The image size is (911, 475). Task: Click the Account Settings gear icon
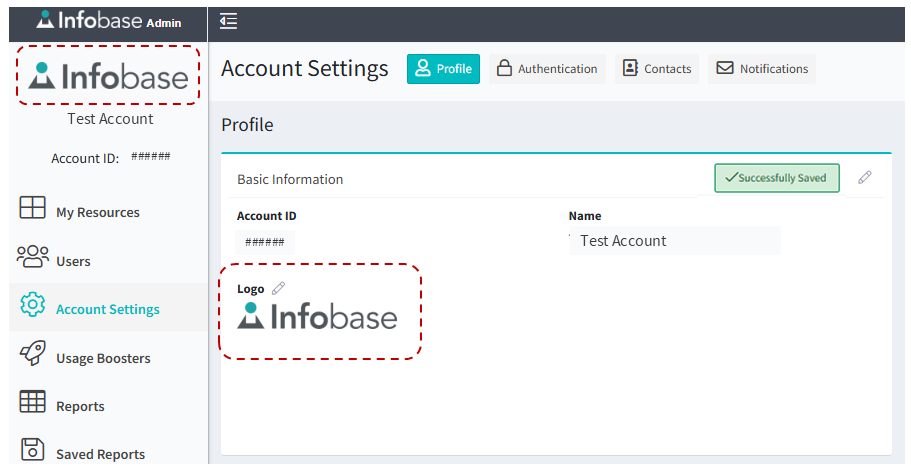pos(33,304)
